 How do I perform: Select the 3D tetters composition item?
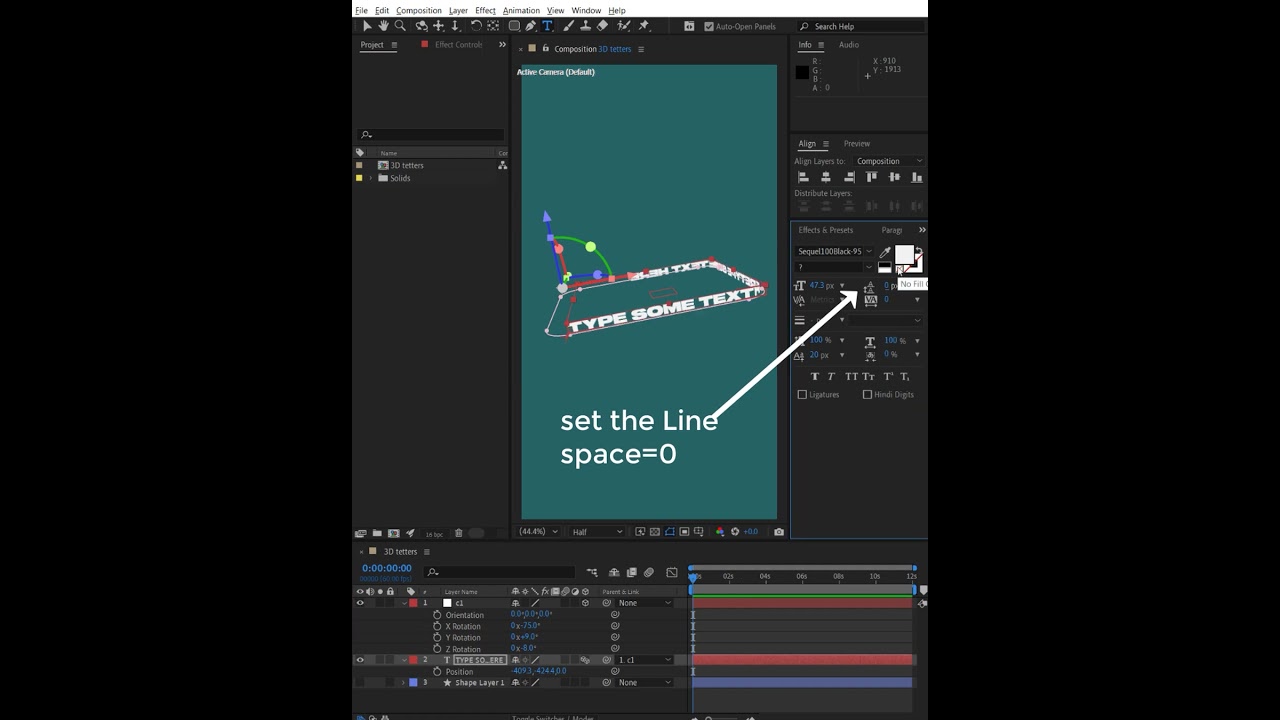(407, 166)
